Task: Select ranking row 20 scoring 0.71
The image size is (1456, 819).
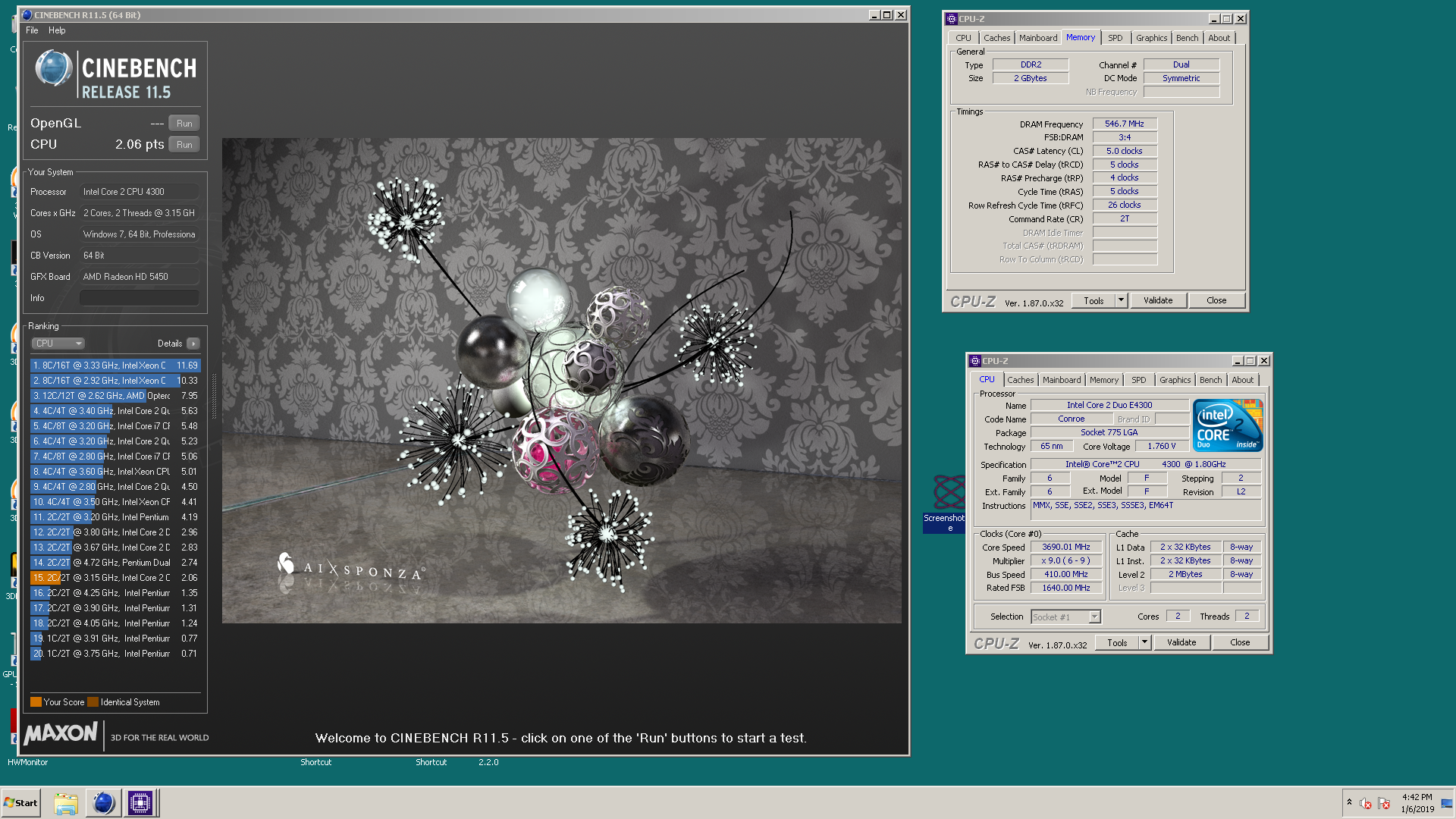Action: click(x=115, y=654)
